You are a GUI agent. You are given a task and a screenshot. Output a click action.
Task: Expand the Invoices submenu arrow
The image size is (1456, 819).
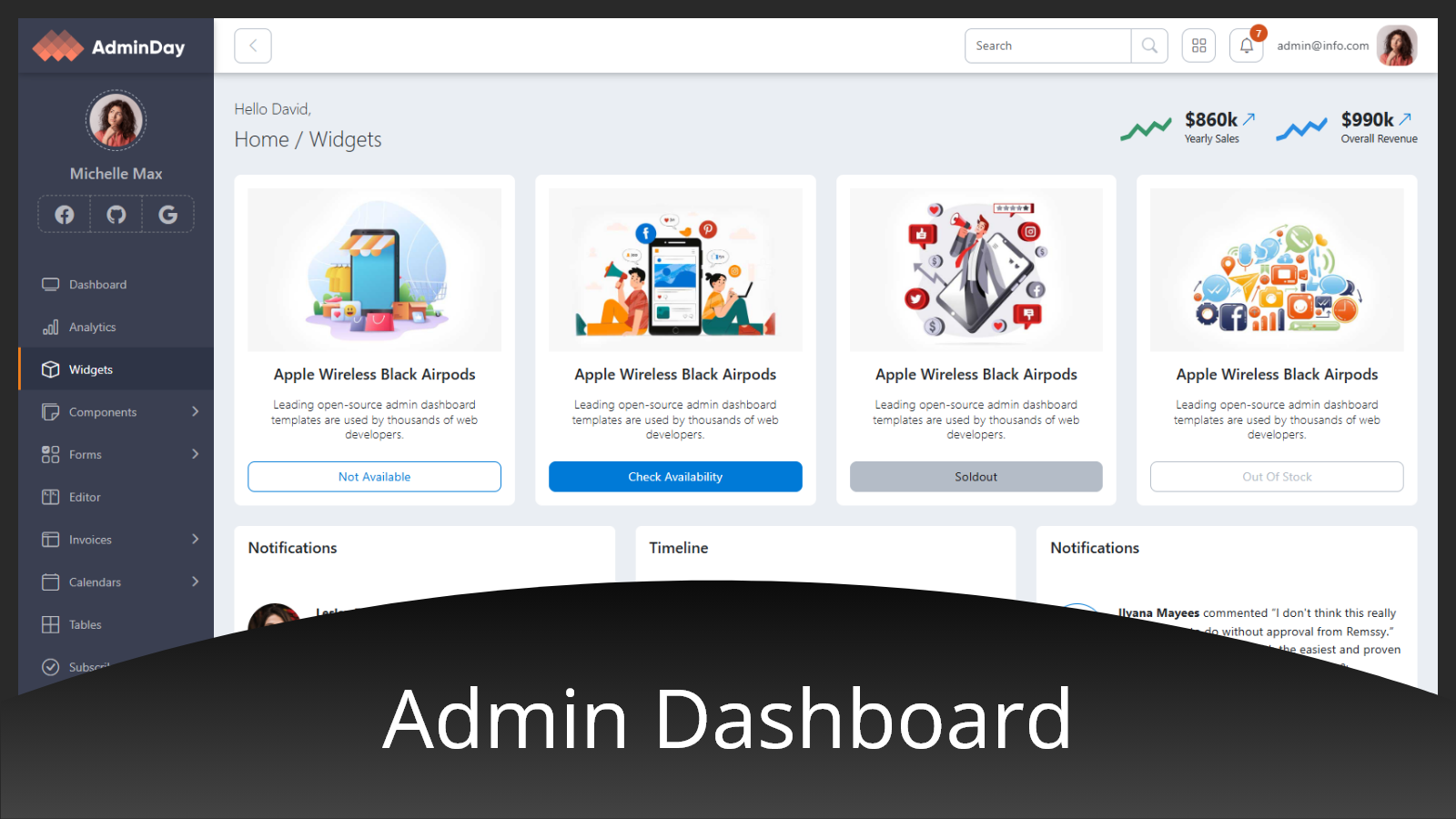coord(195,539)
